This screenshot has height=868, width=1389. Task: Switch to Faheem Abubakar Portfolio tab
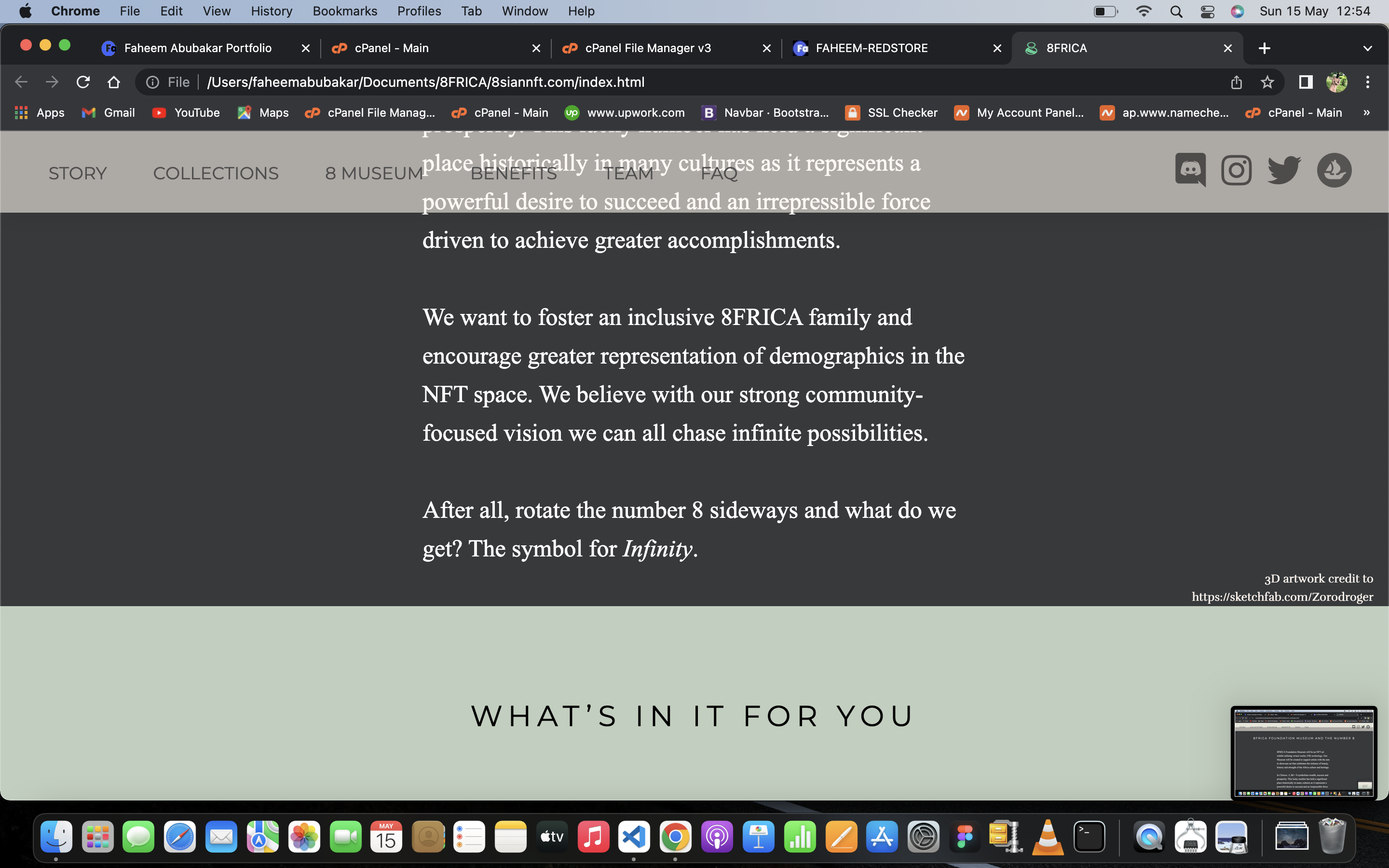click(198, 48)
